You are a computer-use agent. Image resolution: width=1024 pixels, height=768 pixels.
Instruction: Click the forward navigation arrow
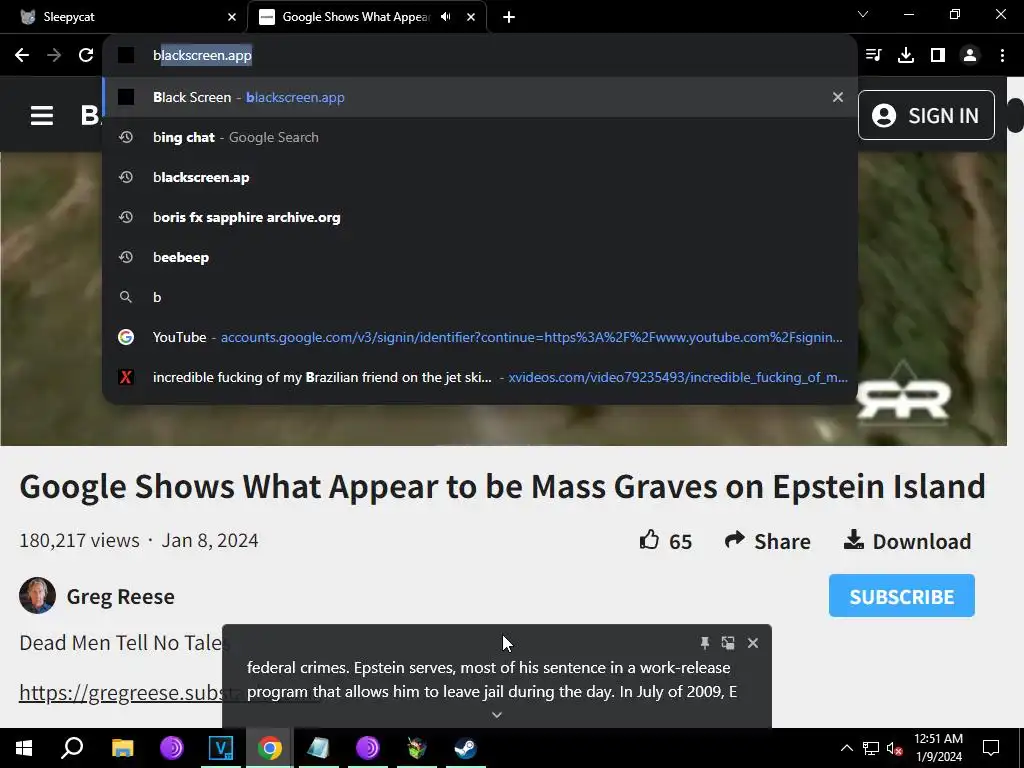[54, 55]
